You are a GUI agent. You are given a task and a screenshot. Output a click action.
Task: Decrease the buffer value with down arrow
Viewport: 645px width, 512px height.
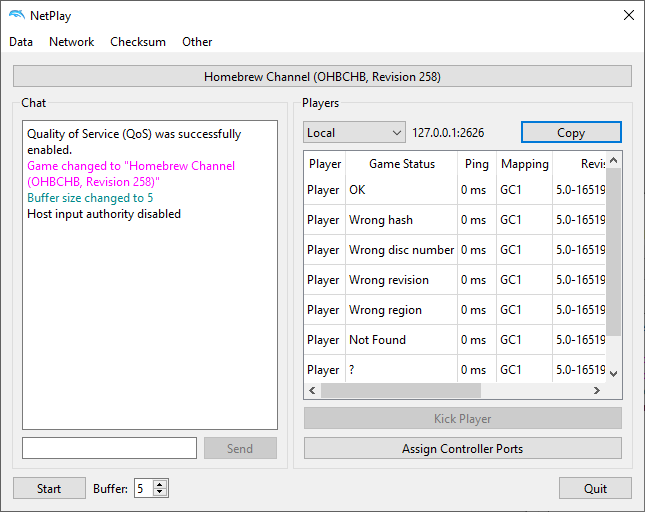coord(160,492)
